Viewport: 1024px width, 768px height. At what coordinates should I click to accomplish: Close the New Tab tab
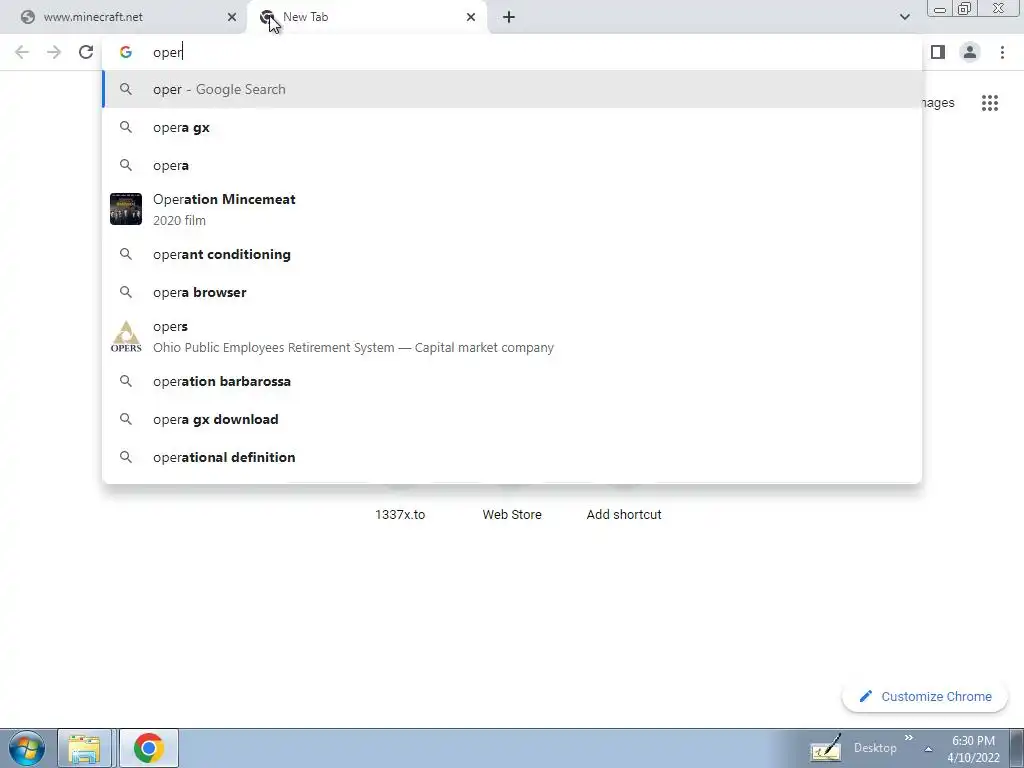coord(471,17)
